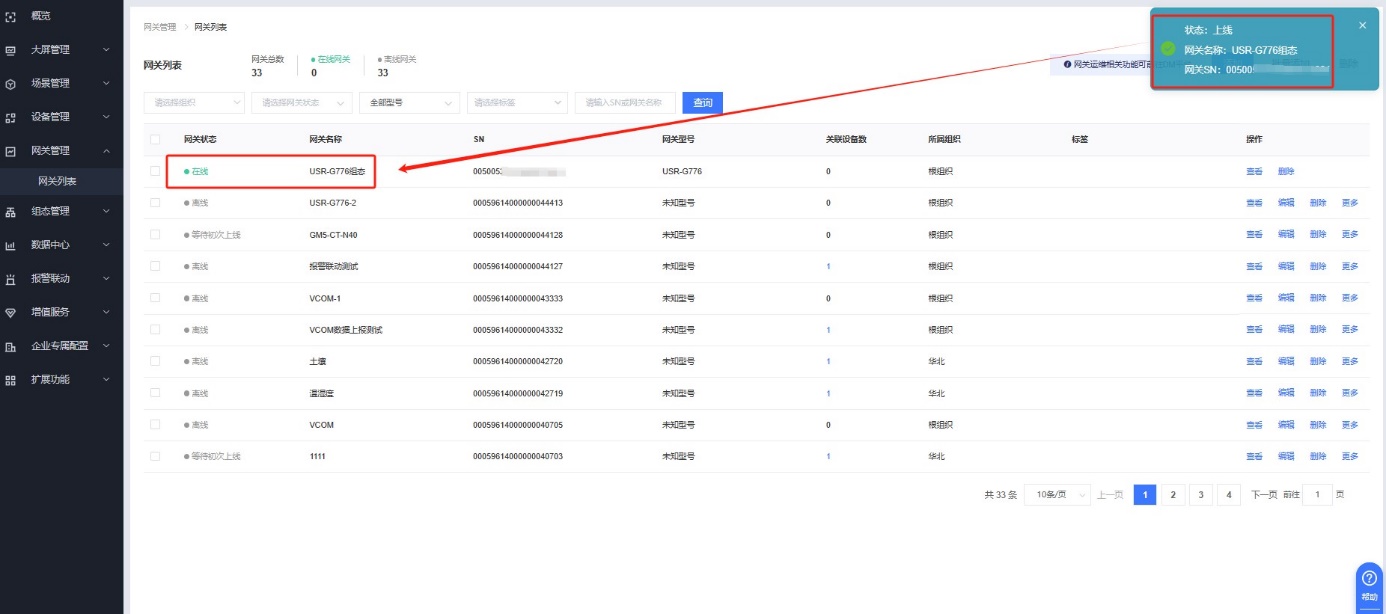The height and width of the screenshot is (614, 1386).
Task: Select the checkbox for VCOM-1 gateway
Action: click(155, 298)
